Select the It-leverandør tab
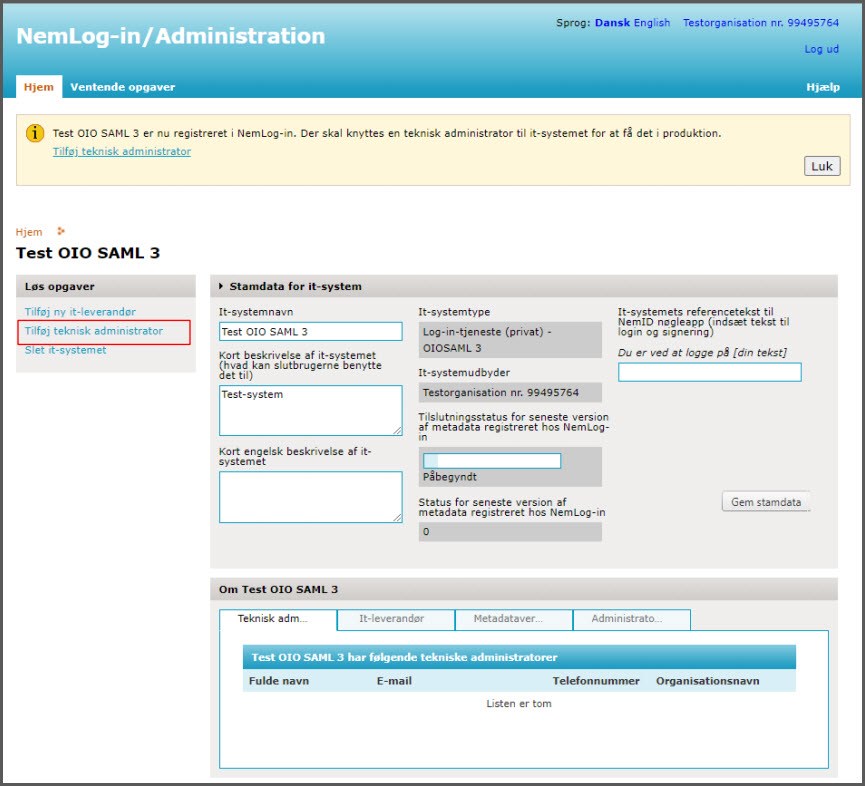865x786 pixels. tap(396, 619)
